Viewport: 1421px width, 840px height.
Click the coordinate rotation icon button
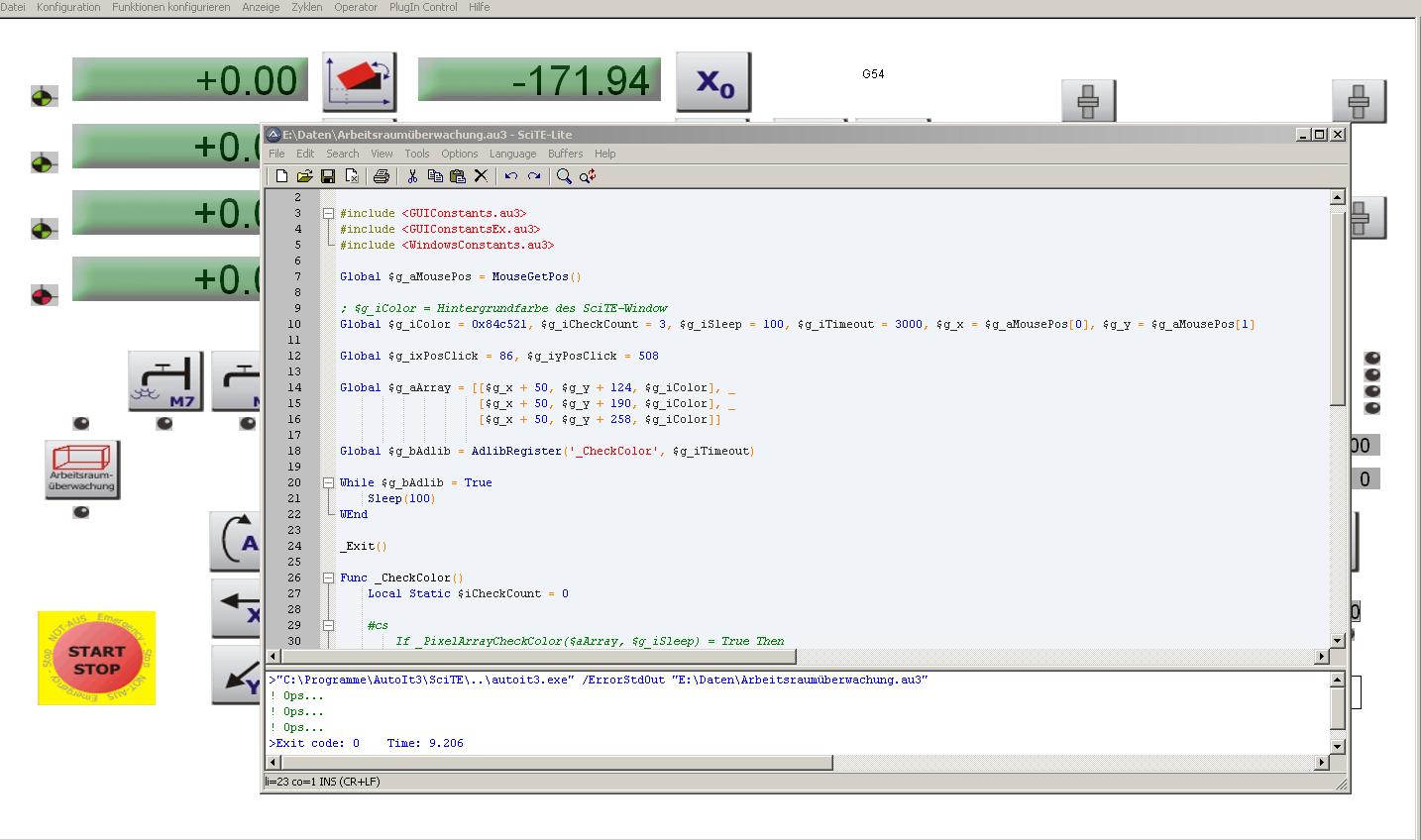359,81
